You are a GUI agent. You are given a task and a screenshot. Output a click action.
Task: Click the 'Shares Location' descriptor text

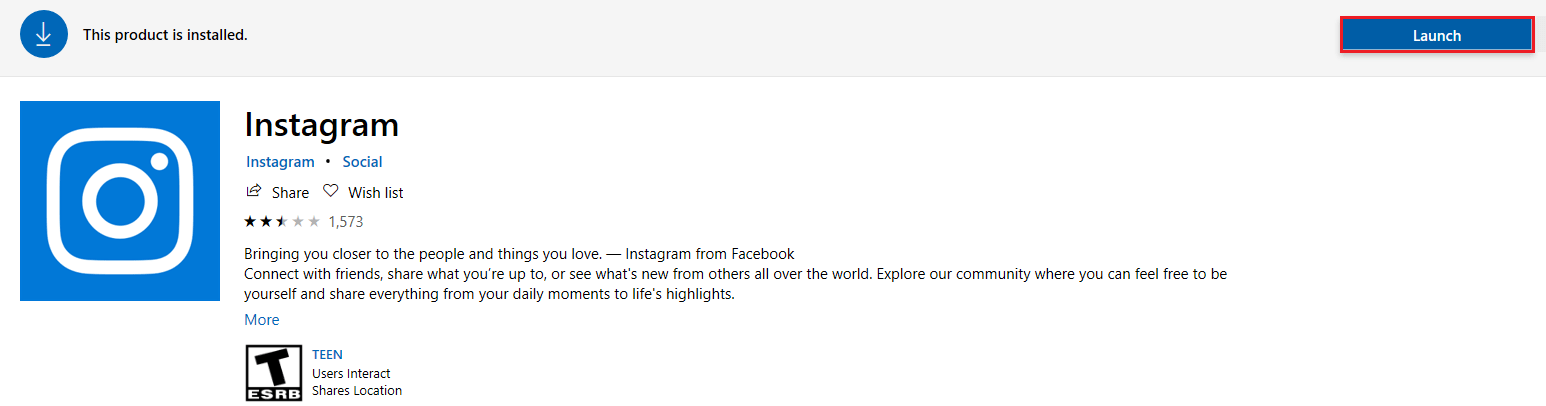pyautogui.click(x=357, y=391)
